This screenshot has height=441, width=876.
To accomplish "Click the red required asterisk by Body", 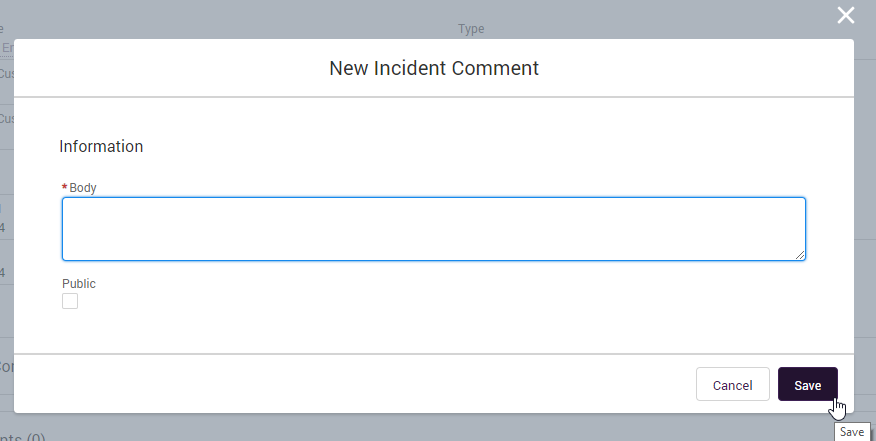I will (x=65, y=188).
